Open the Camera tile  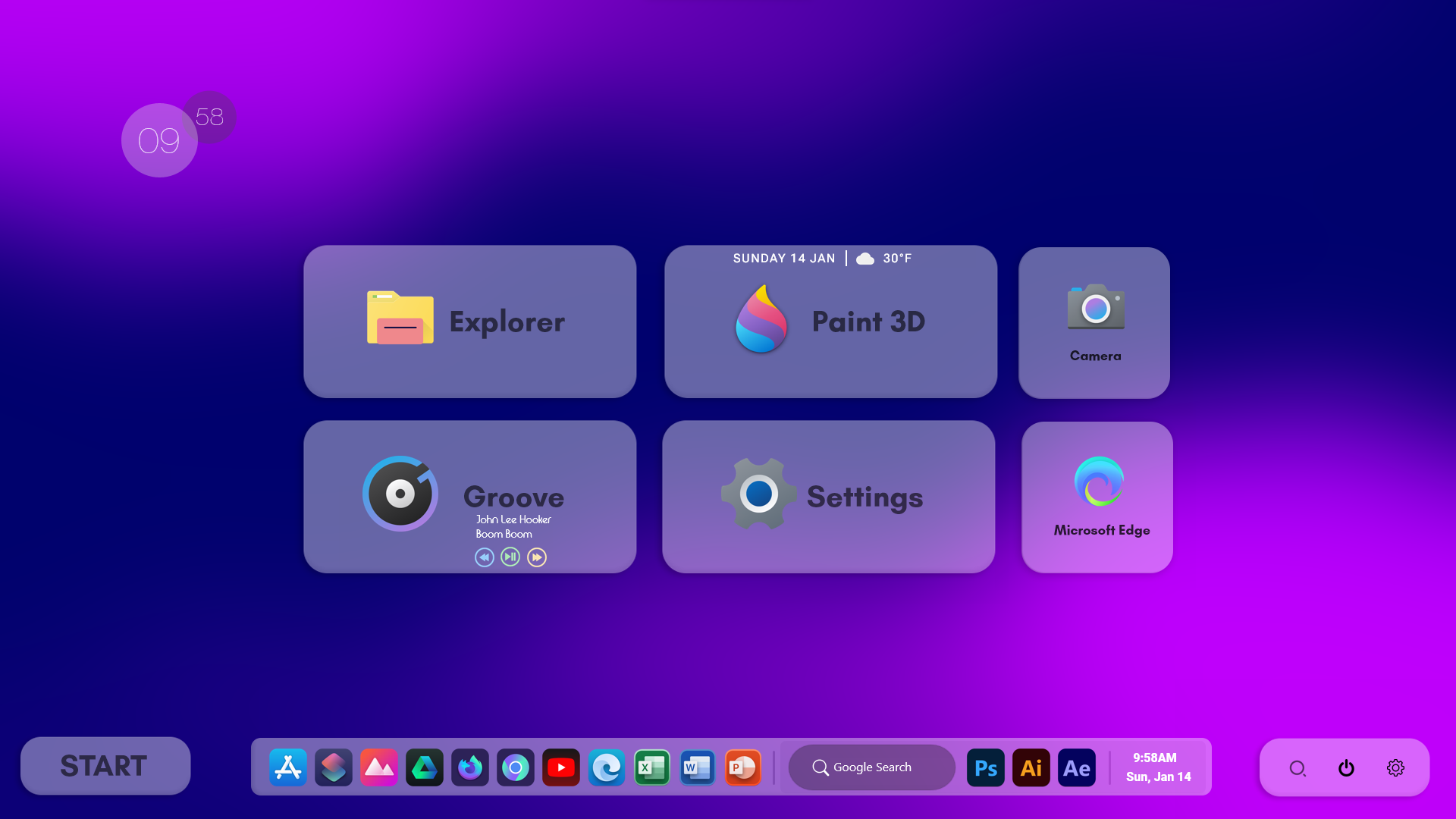[x=1094, y=322]
